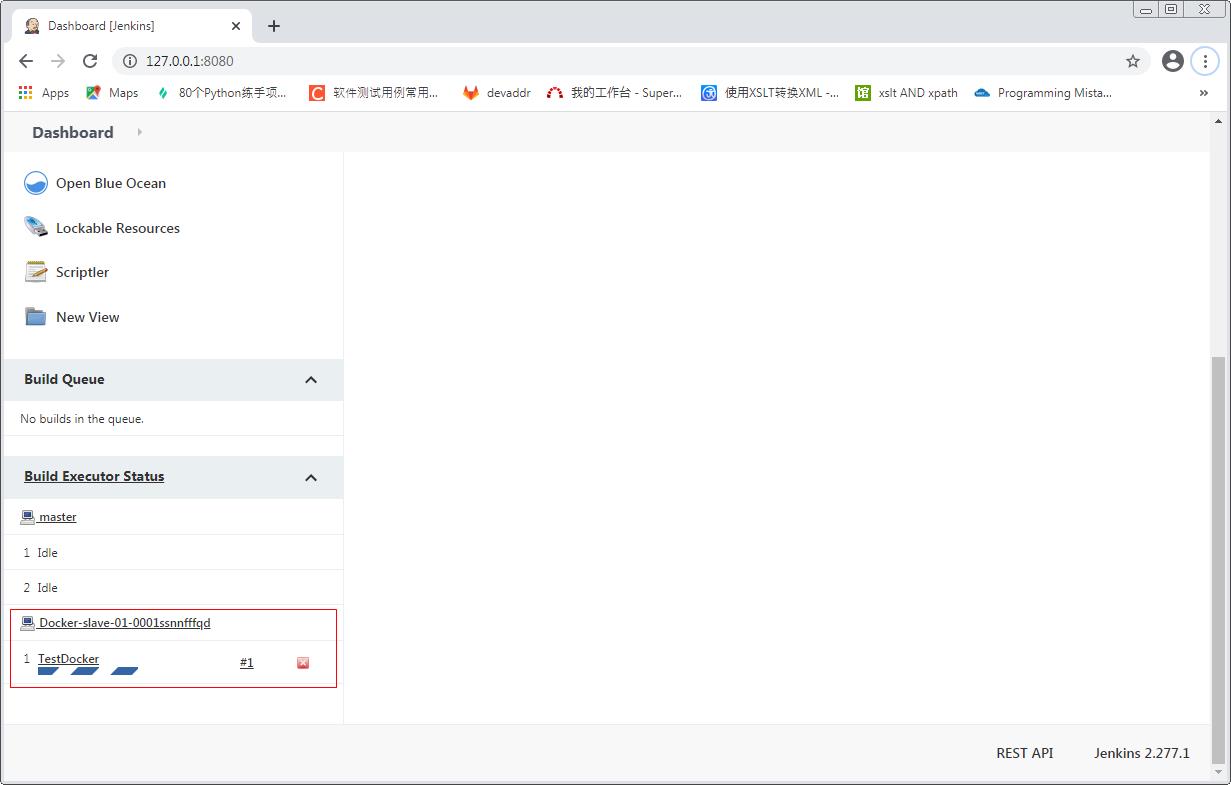Open the 我的工作台 - Super bookmark
This screenshot has width=1231, height=785.
click(x=614, y=93)
